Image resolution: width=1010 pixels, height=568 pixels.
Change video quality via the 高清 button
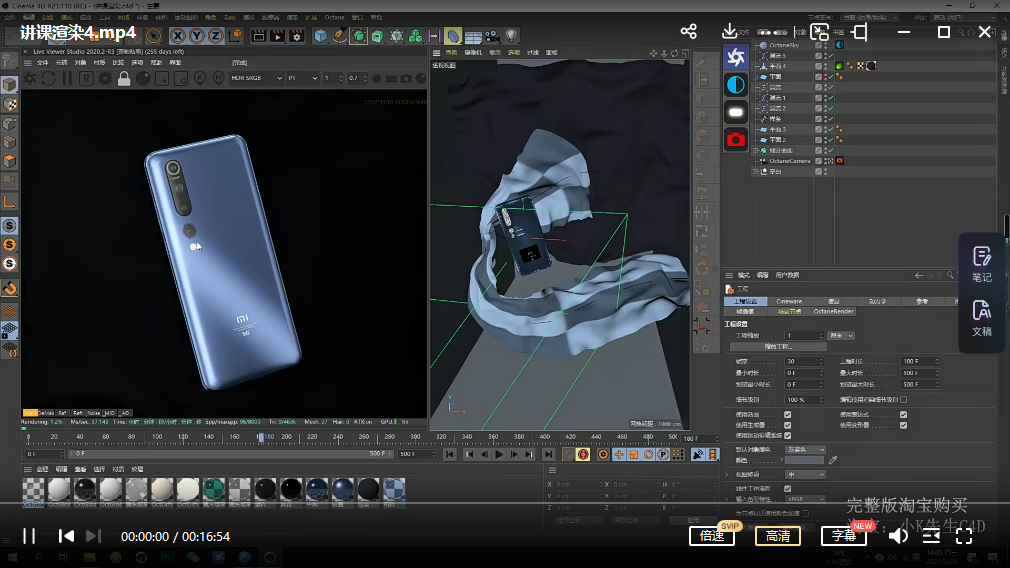[x=777, y=536]
